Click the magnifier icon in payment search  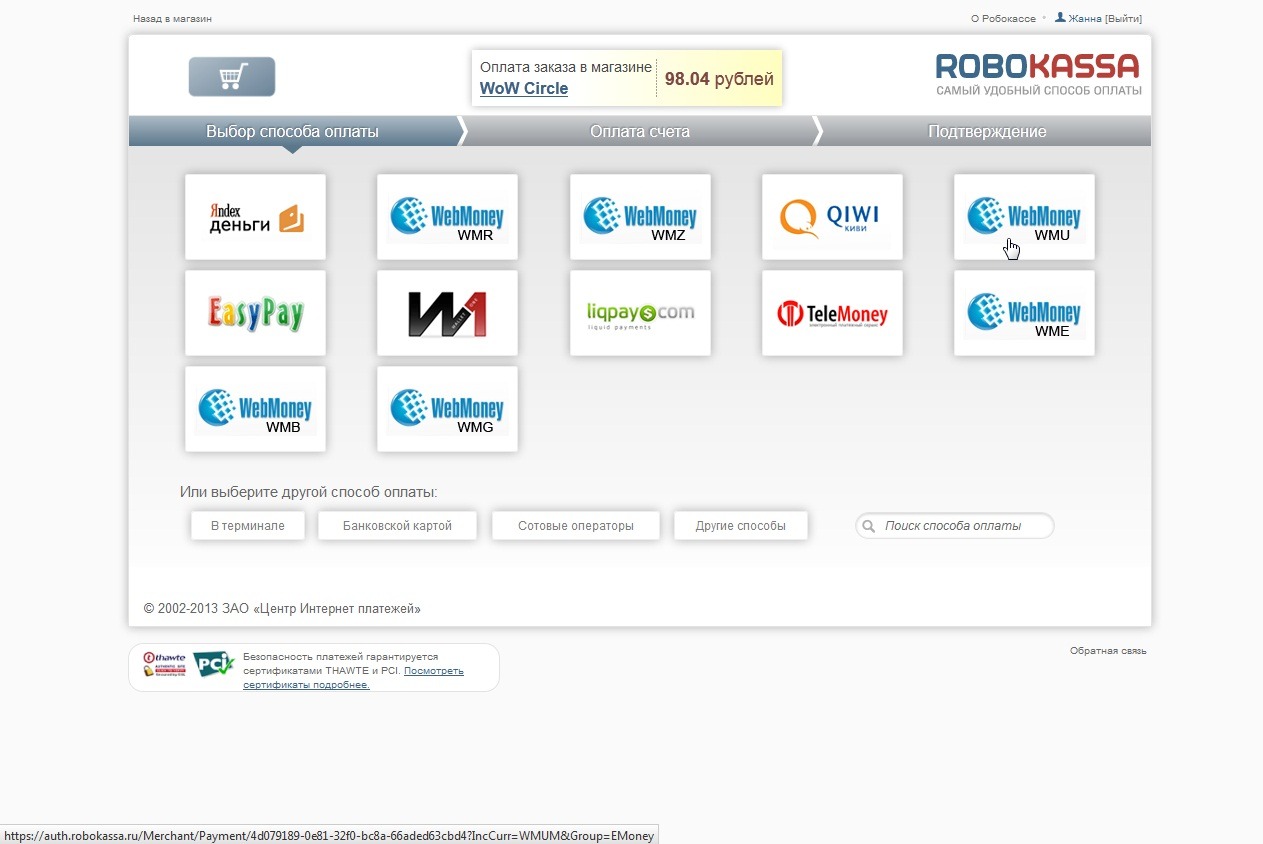pyautogui.click(x=869, y=526)
